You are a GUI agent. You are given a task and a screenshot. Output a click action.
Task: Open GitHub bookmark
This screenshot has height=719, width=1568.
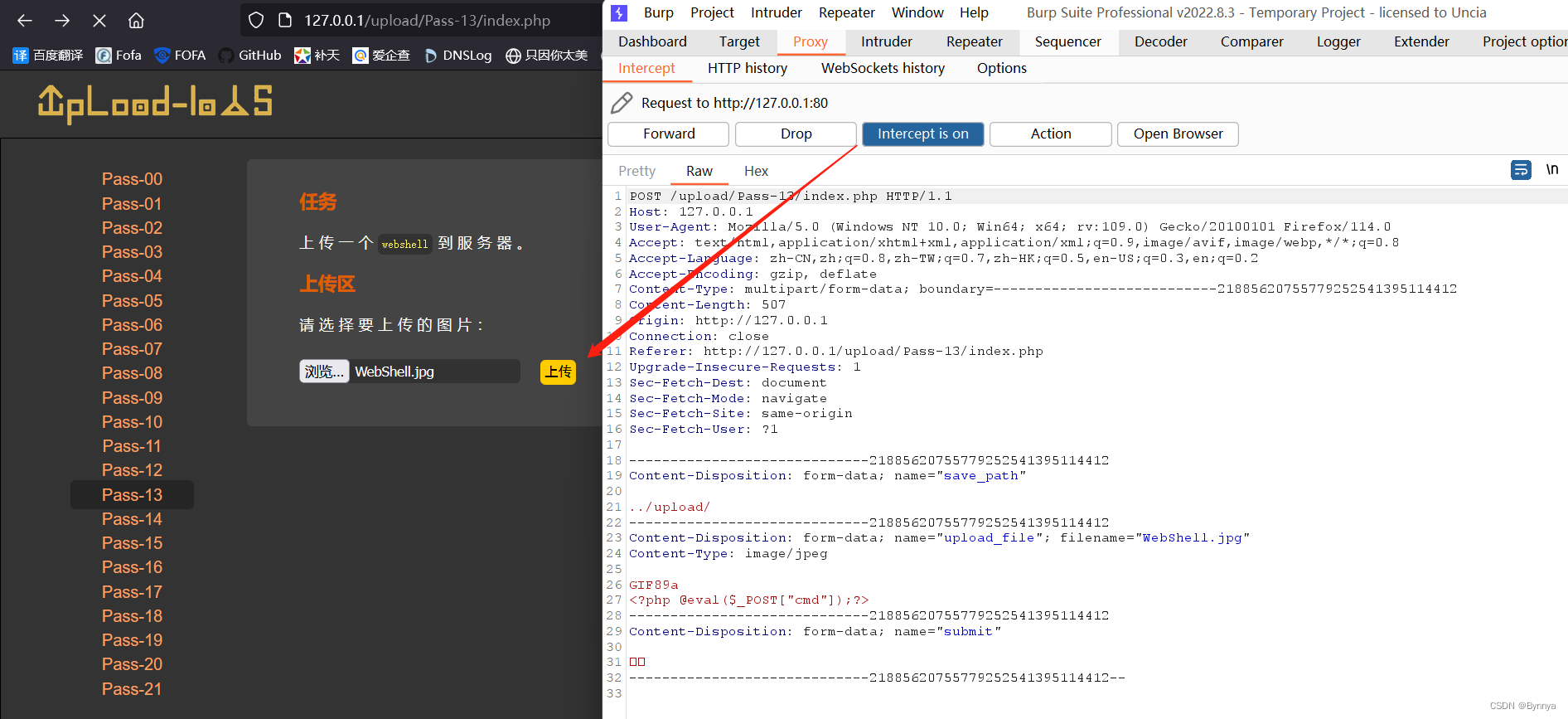(x=249, y=56)
